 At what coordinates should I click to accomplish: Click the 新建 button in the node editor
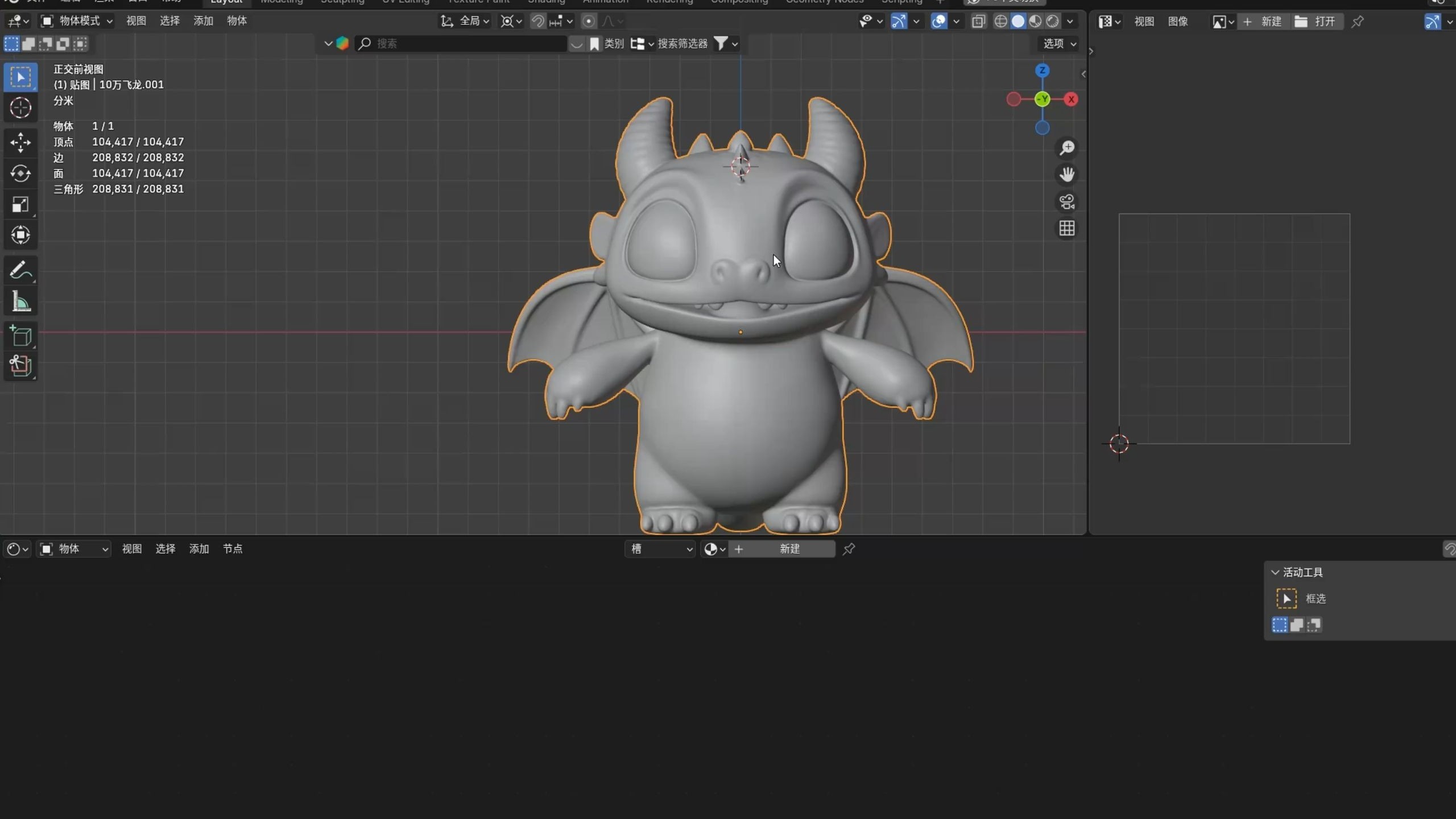coord(789,549)
